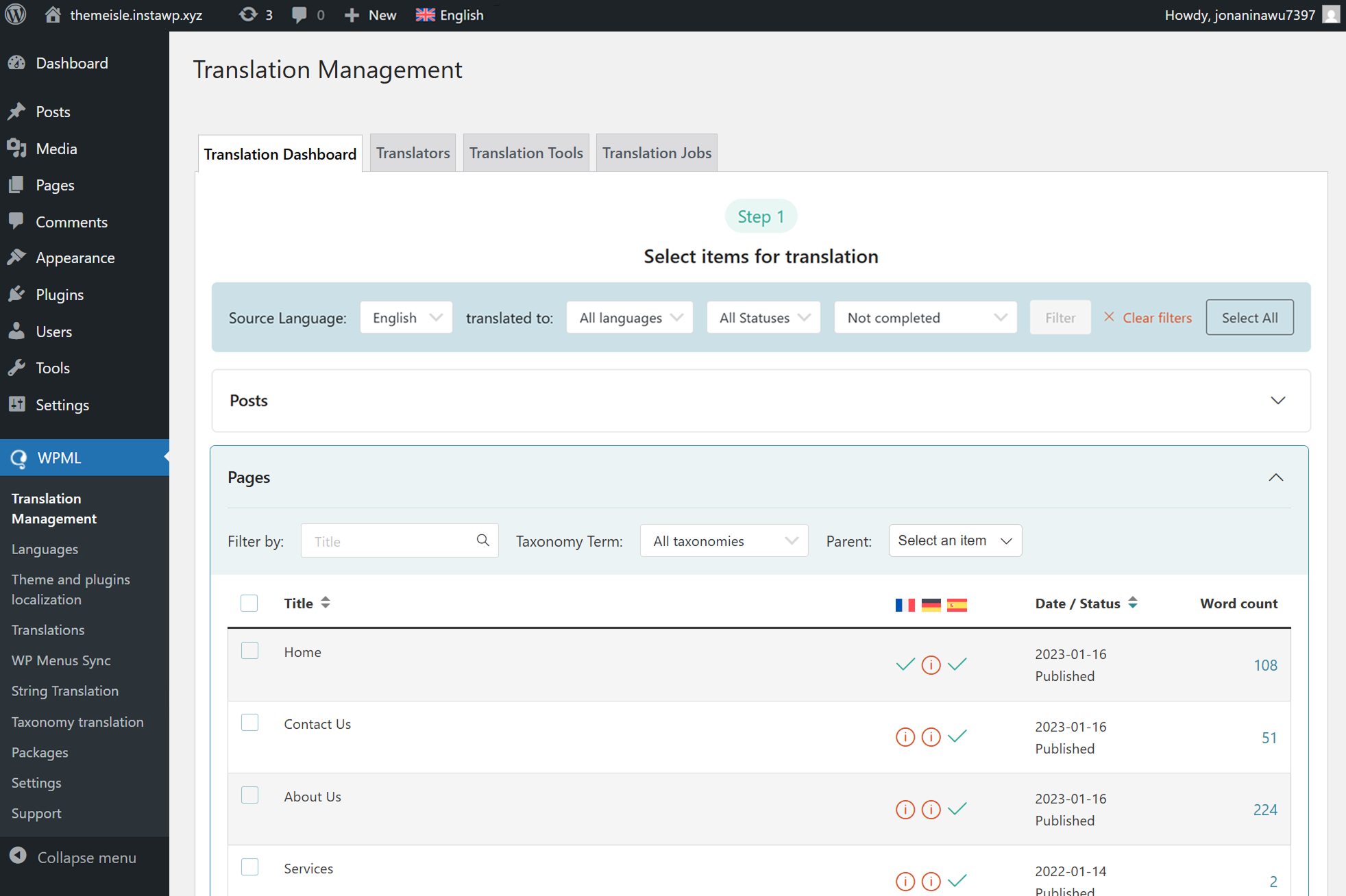Open the comments bubble in admin bar
This screenshot has width=1346, height=896.
pos(299,14)
